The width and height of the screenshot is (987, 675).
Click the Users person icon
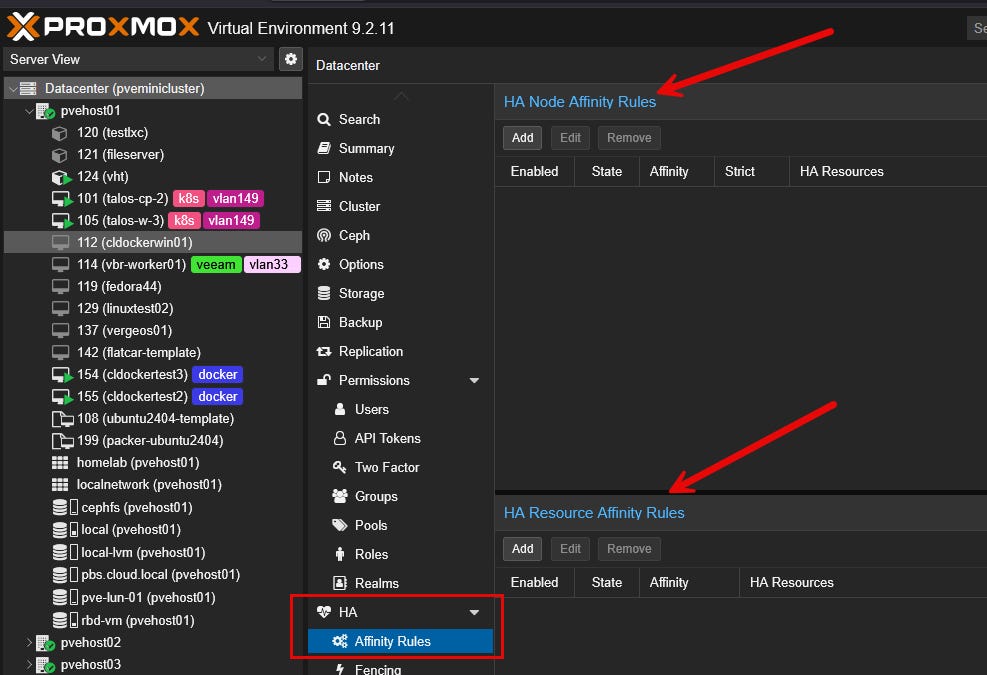point(340,409)
